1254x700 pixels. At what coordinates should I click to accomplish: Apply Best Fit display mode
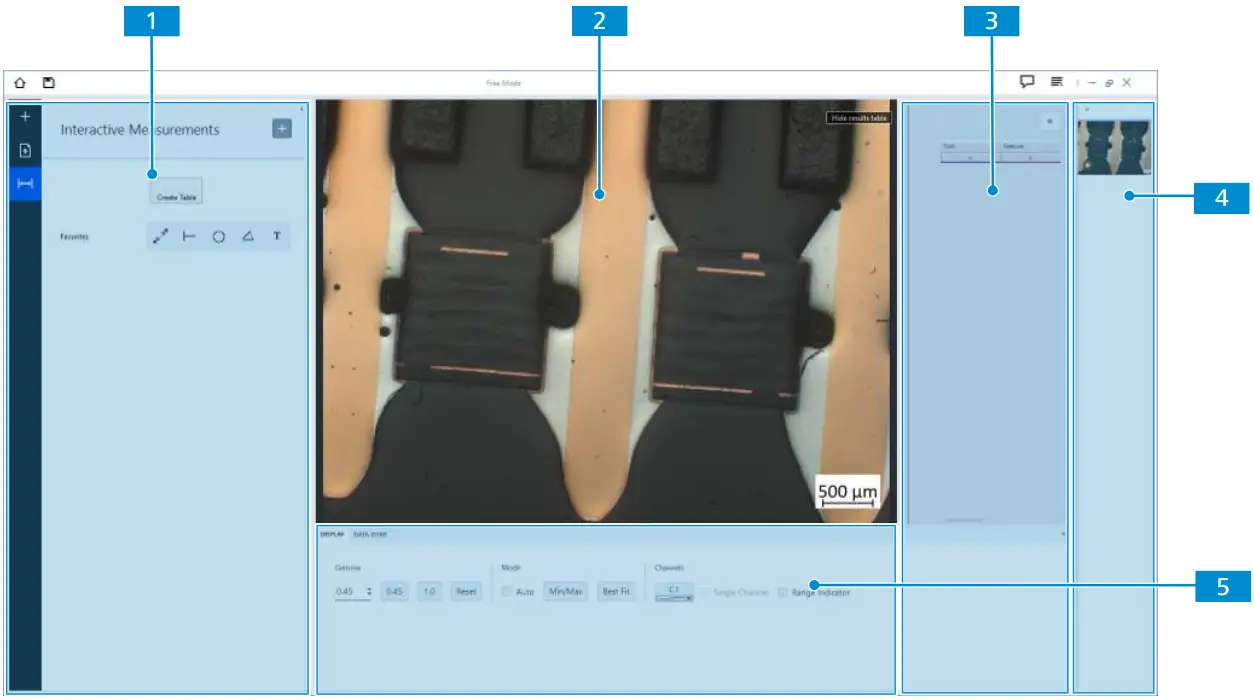pos(616,592)
